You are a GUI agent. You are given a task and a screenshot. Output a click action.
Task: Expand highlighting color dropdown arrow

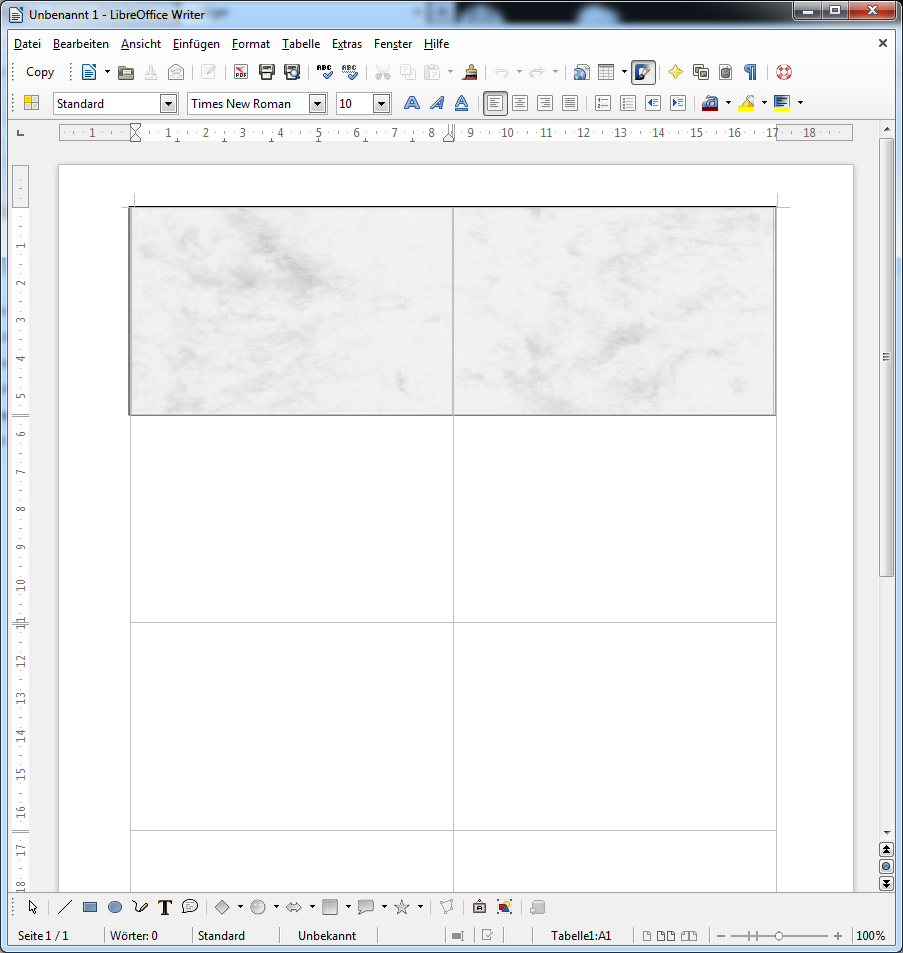coord(764,103)
